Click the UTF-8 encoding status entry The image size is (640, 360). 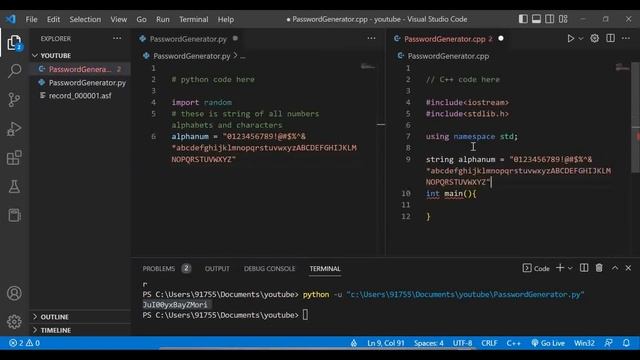click(462, 343)
